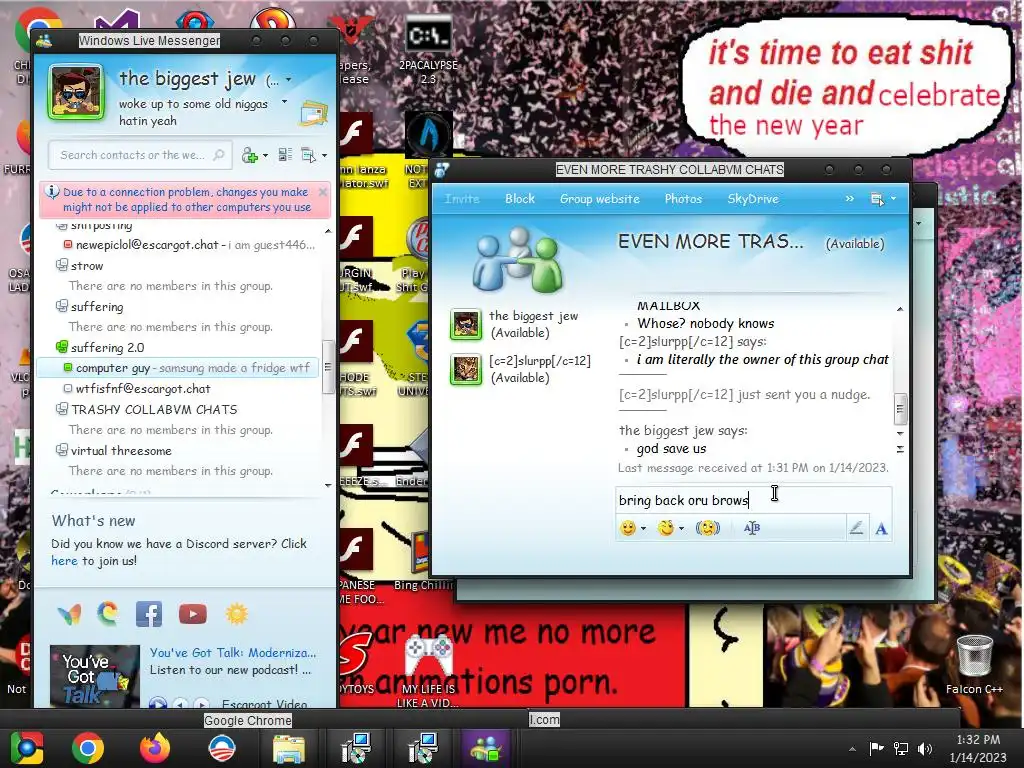This screenshot has height=768, width=1024.
Task: Click the You've Got Talk podcast thumbnail
Action: point(95,676)
